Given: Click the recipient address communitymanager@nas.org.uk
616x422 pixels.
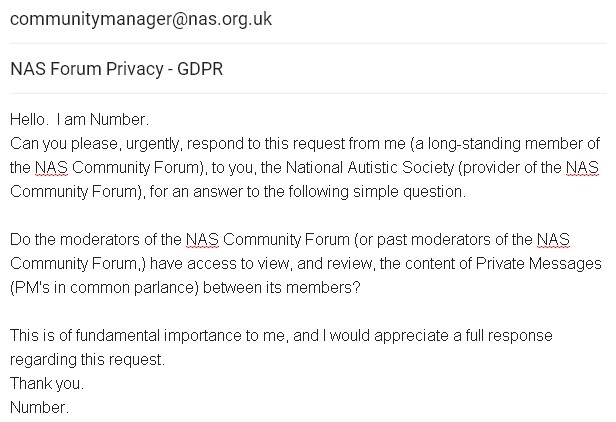Looking at the screenshot, I should coord(141,19).
